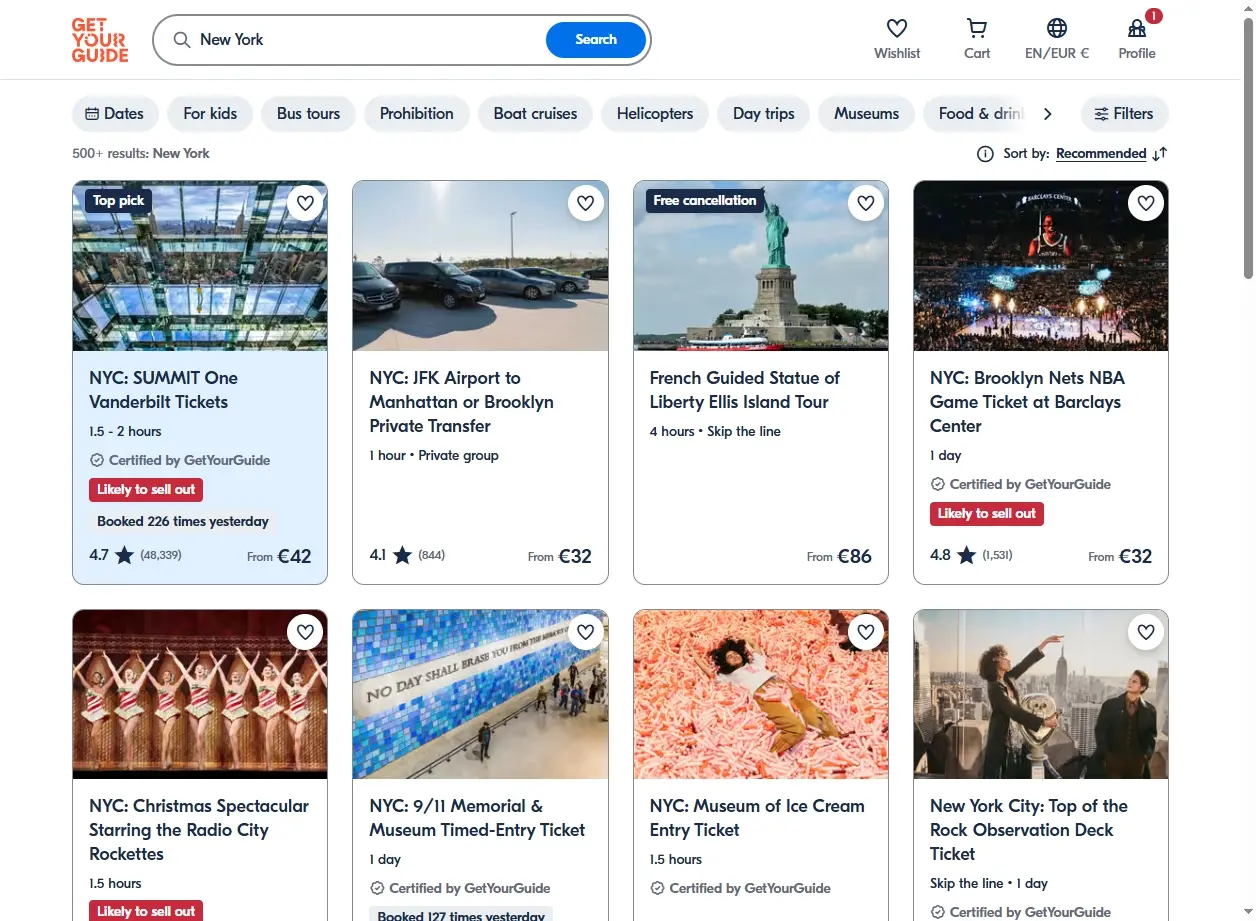Click the magnifier icon in search box
Screen dimensions: 1256x921
pyautogui.click(x=181, y=40)
